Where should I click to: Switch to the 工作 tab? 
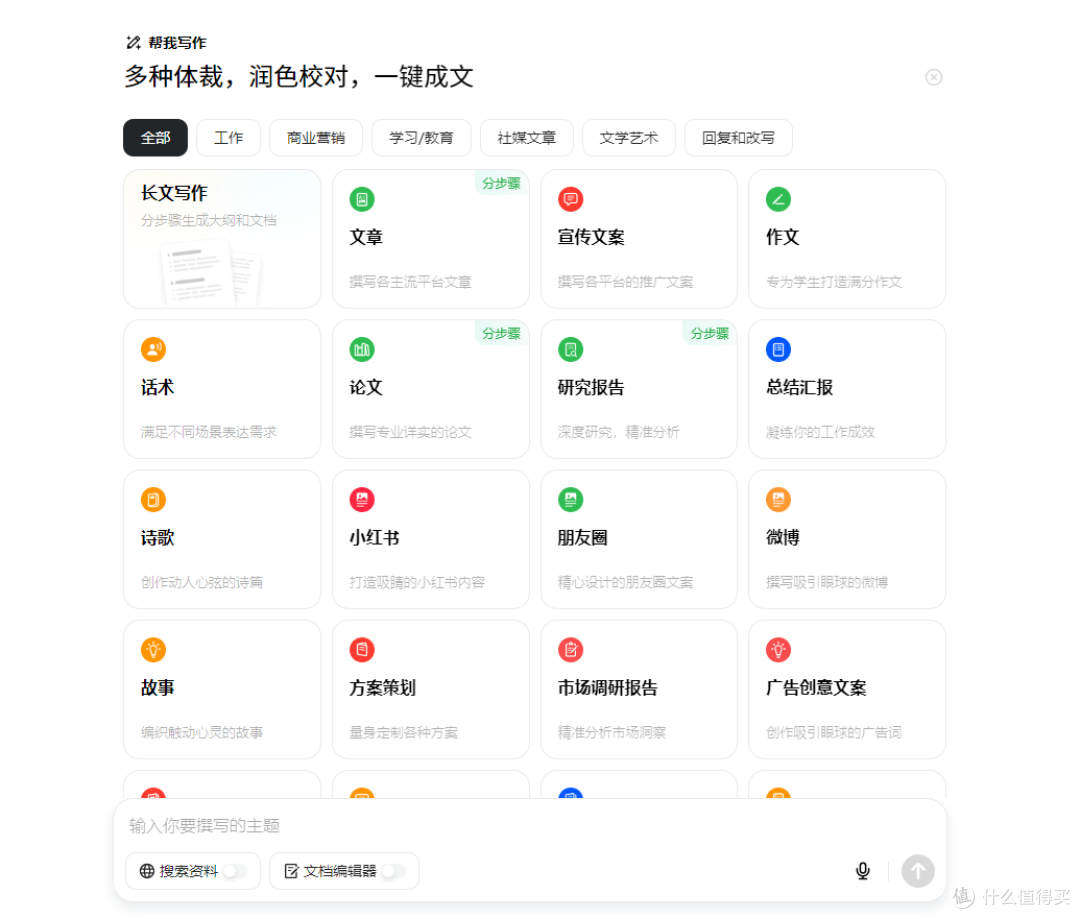tap(229, 138)
